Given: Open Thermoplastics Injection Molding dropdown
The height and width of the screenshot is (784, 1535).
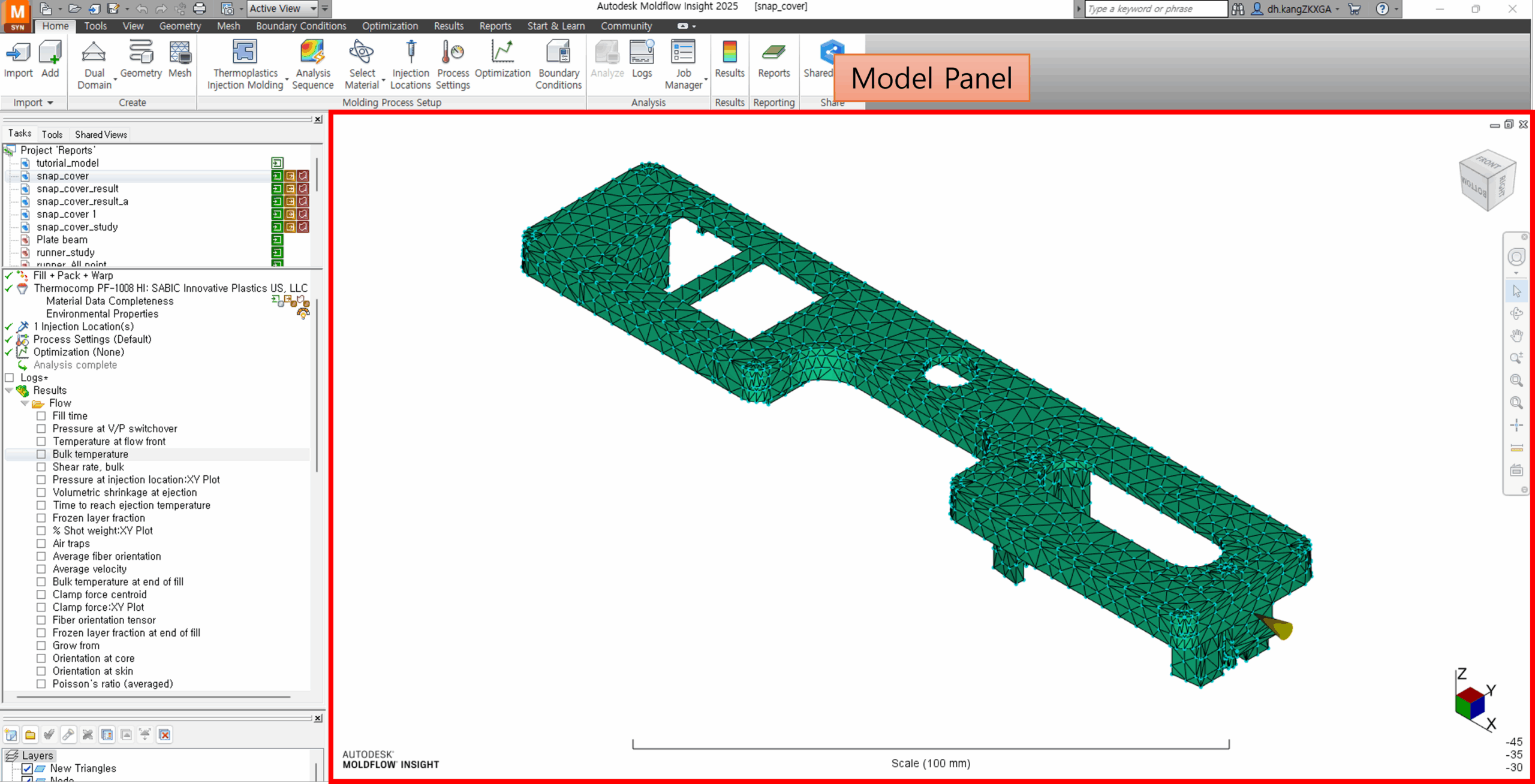Looking at the screenshot, I should tap(287, 80).
